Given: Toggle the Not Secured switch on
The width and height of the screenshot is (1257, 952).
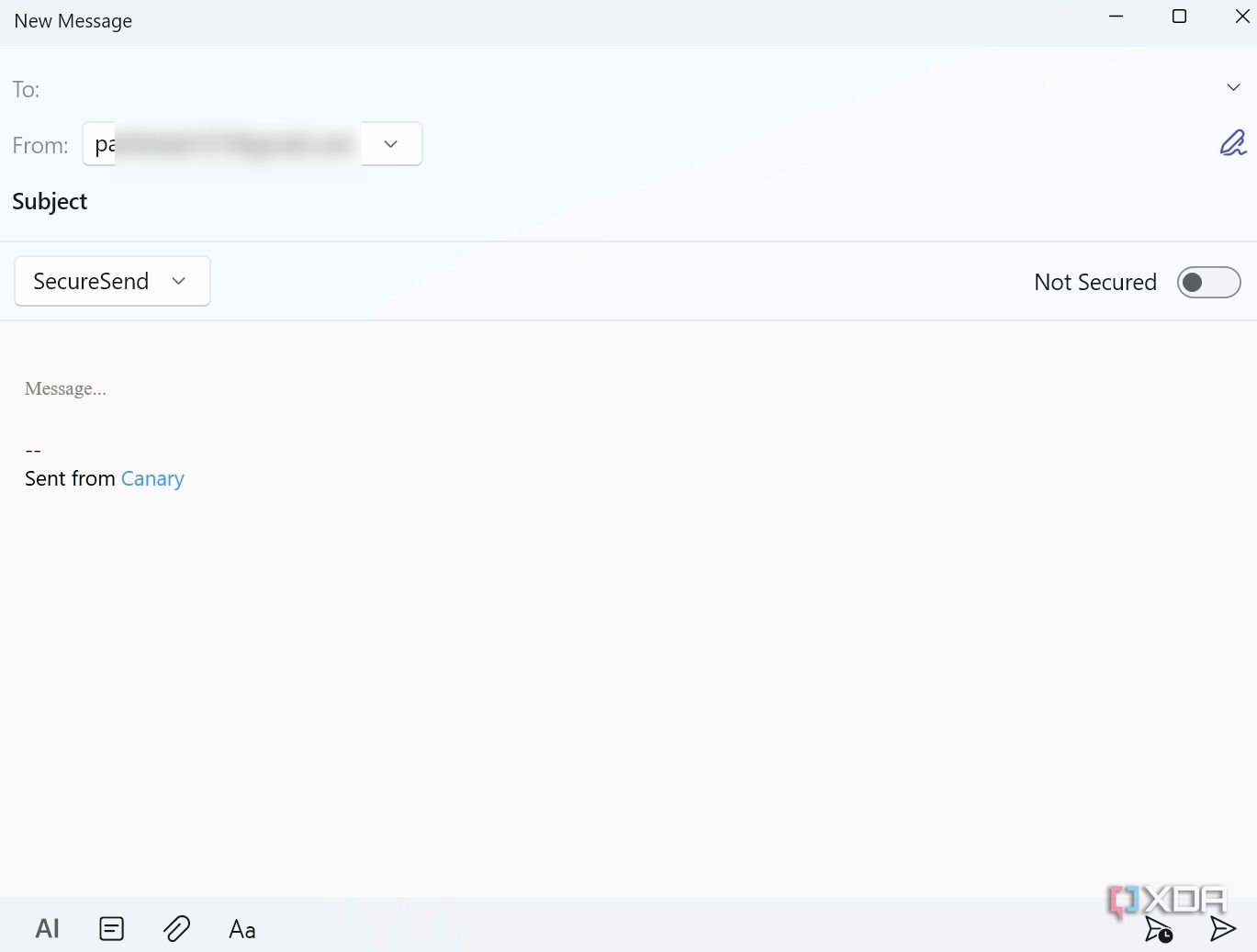Looking at the screenshot, I should (1208, 282).
